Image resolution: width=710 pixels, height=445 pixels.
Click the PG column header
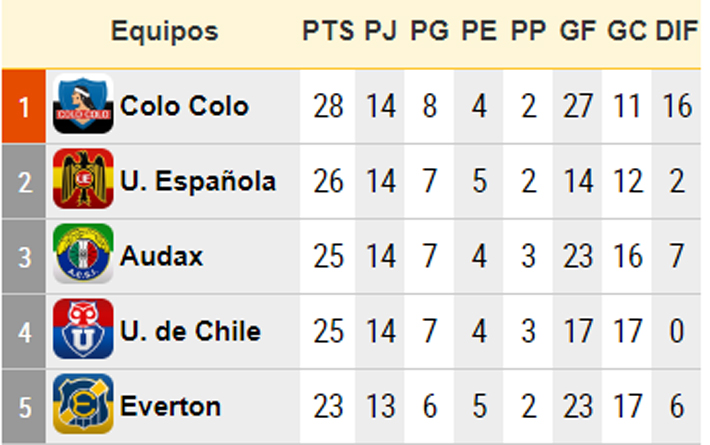(429, 31)
